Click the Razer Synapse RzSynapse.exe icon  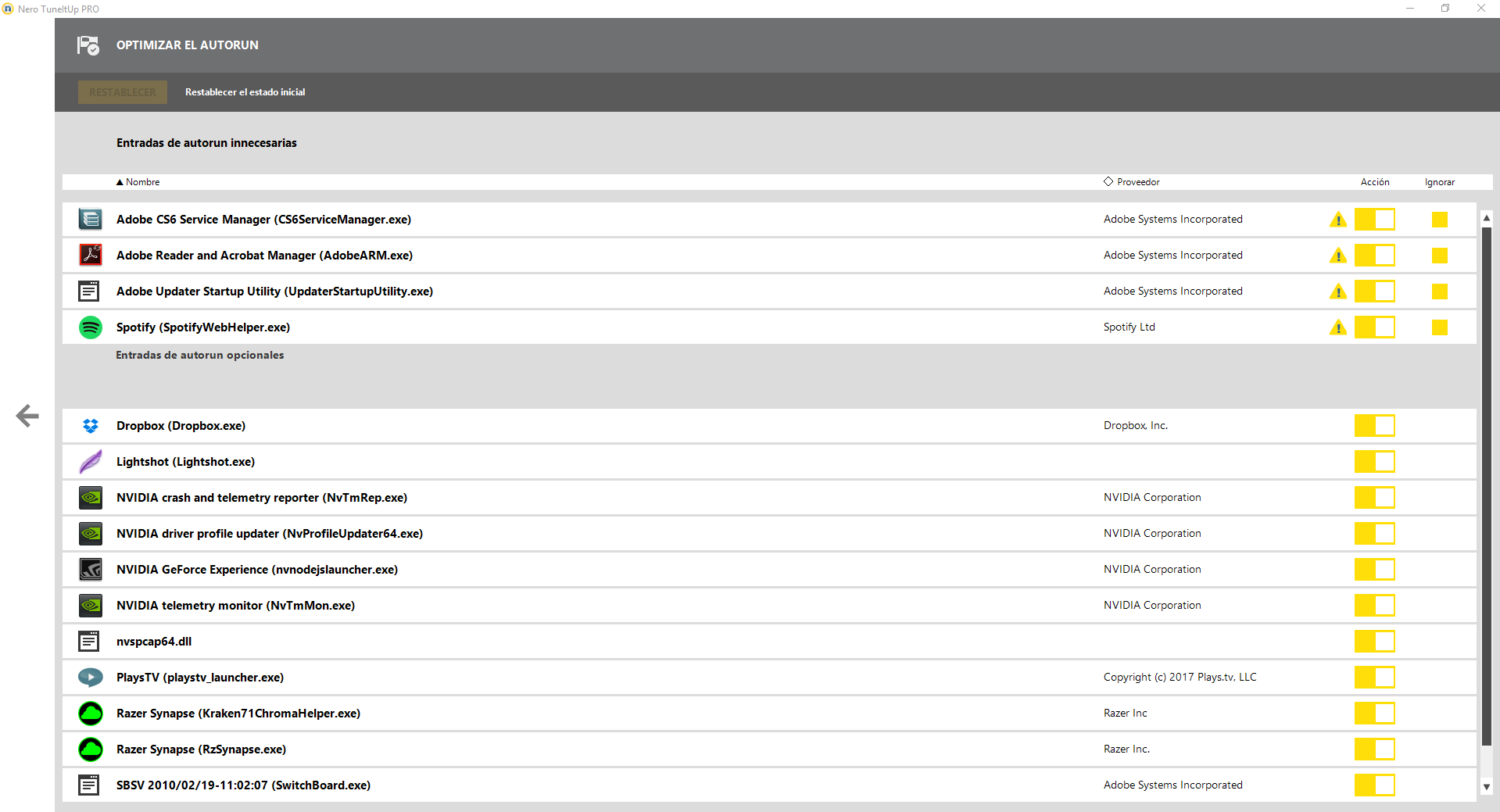tap(91, 749)
